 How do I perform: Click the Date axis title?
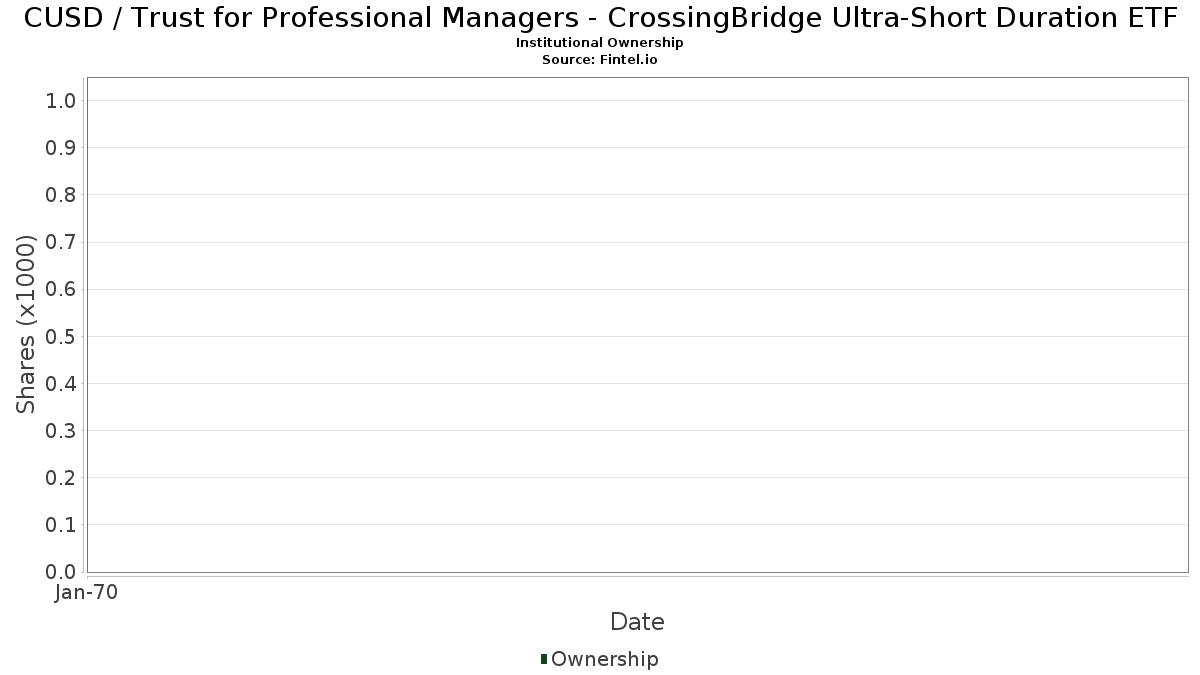(637, 622)
